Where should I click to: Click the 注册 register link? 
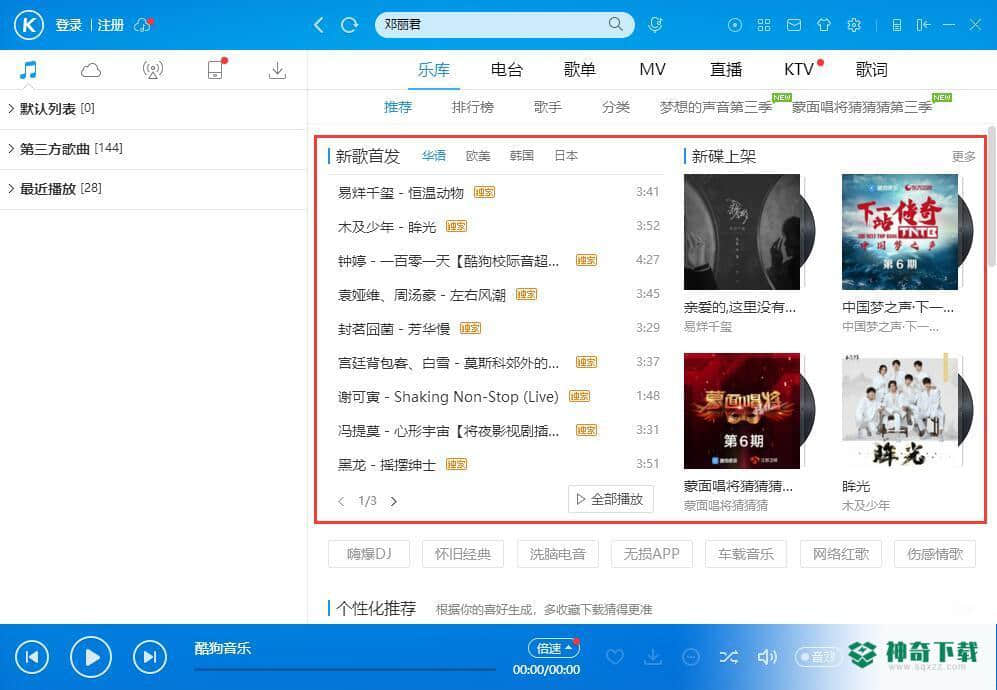(111, 25)
